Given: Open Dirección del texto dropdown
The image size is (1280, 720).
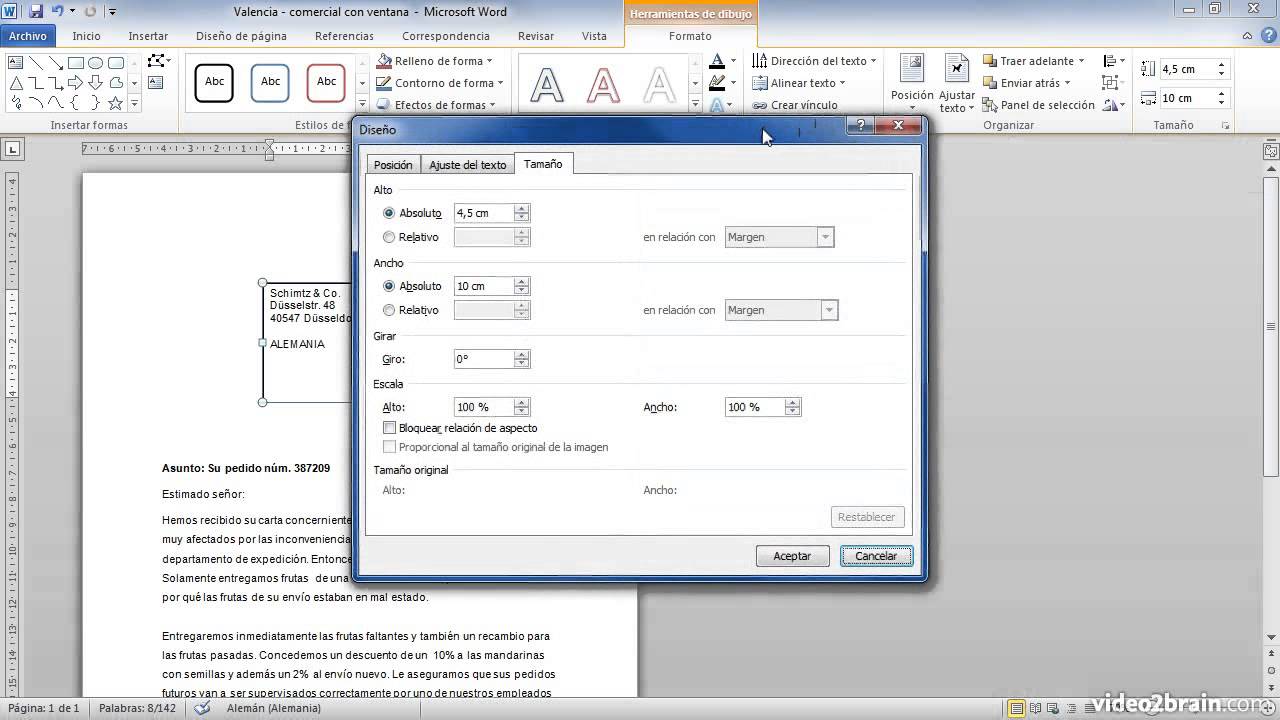Looking at the screenshot, I should [x=815, y=61].
